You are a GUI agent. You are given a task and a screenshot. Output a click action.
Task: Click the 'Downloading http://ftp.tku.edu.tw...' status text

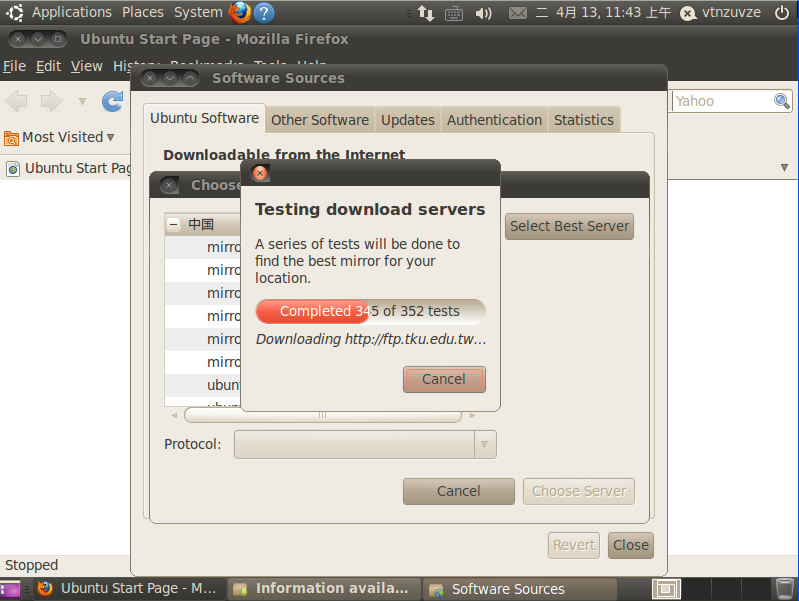[x=370, y=339]
